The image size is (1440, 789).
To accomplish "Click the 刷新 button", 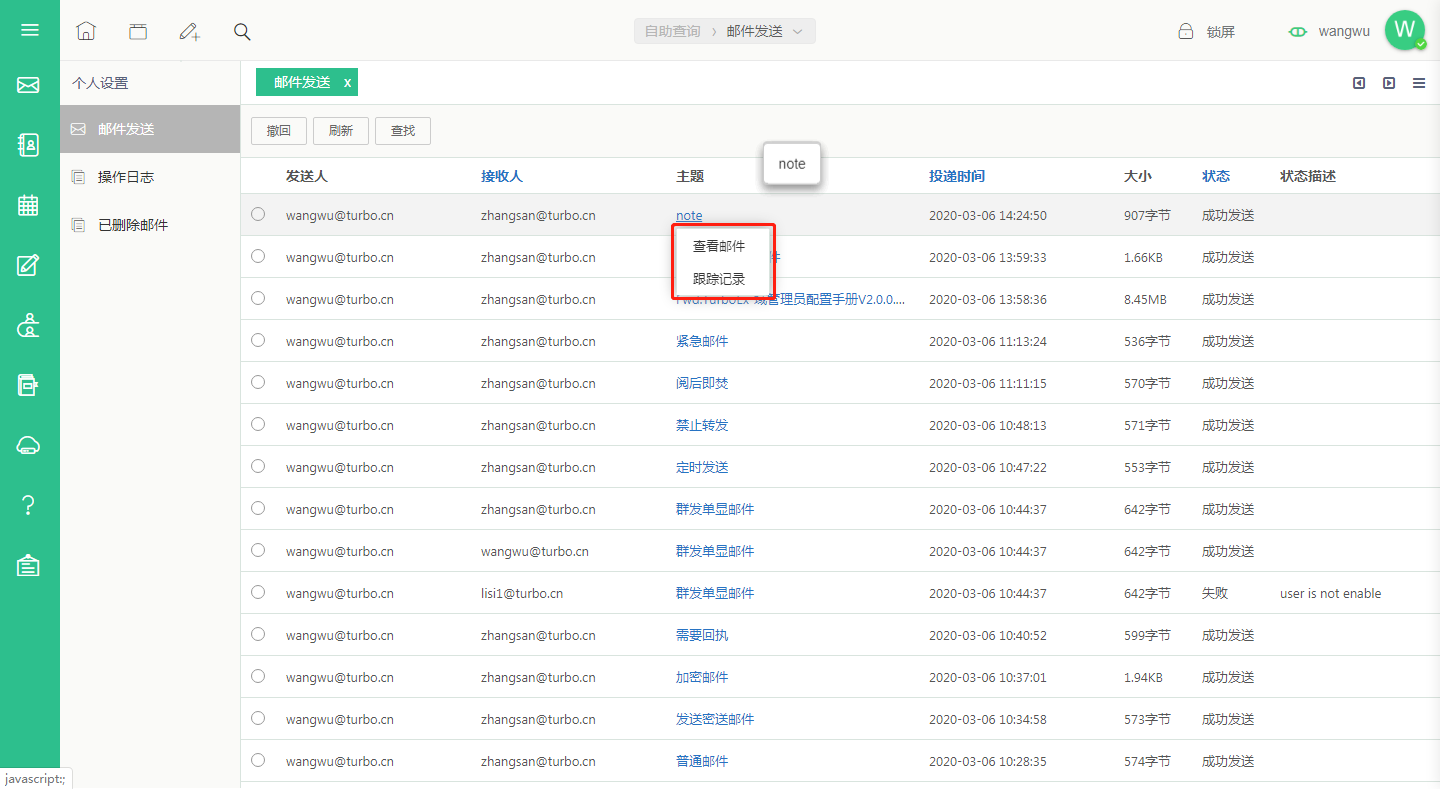I will 340,131.
